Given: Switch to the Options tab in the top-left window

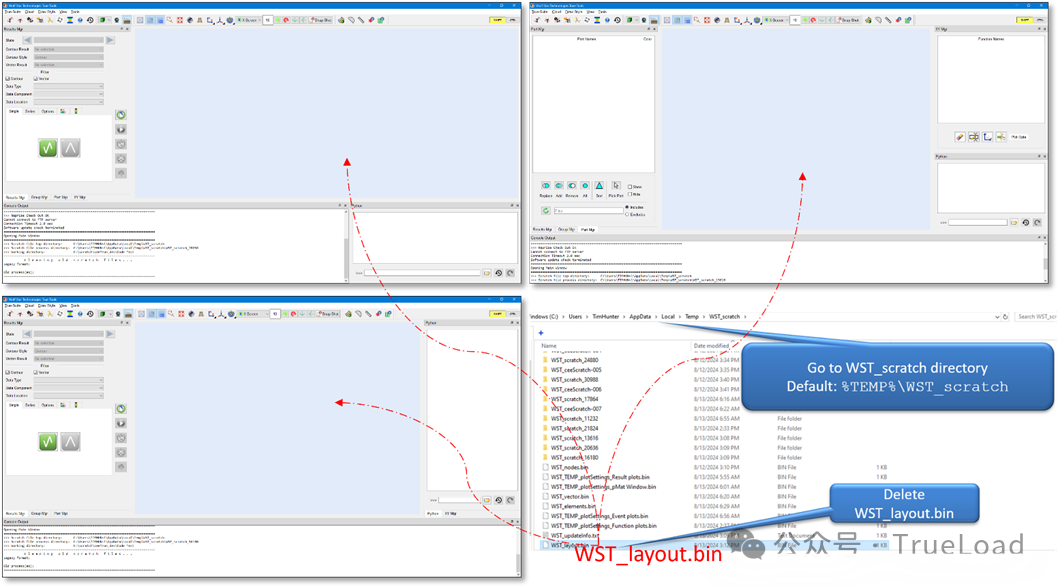Looking at the screenshot, I should [48, 111].
